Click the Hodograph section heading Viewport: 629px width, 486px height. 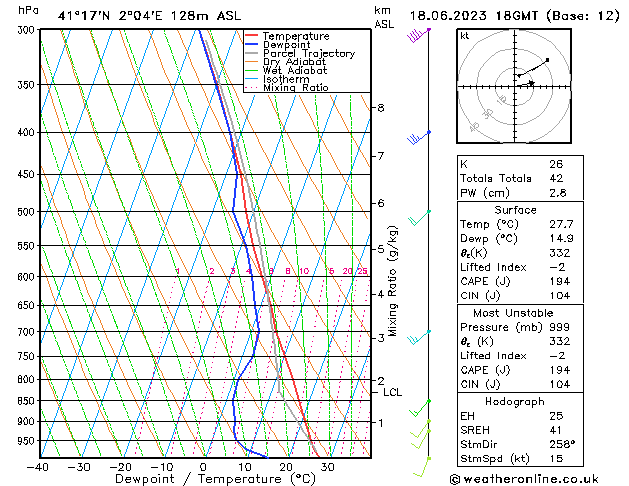tap(515, 402)
